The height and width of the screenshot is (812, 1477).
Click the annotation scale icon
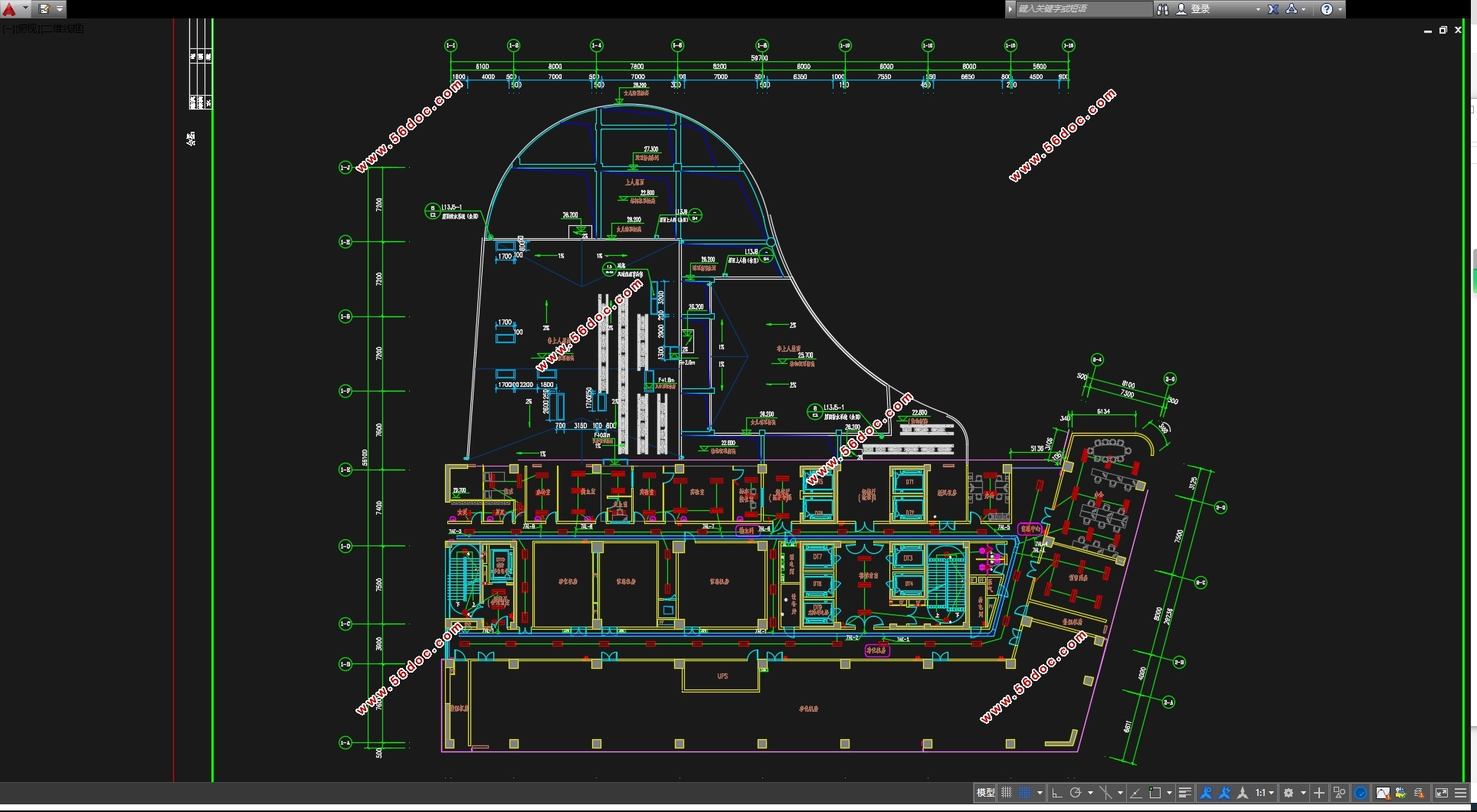1243,793
